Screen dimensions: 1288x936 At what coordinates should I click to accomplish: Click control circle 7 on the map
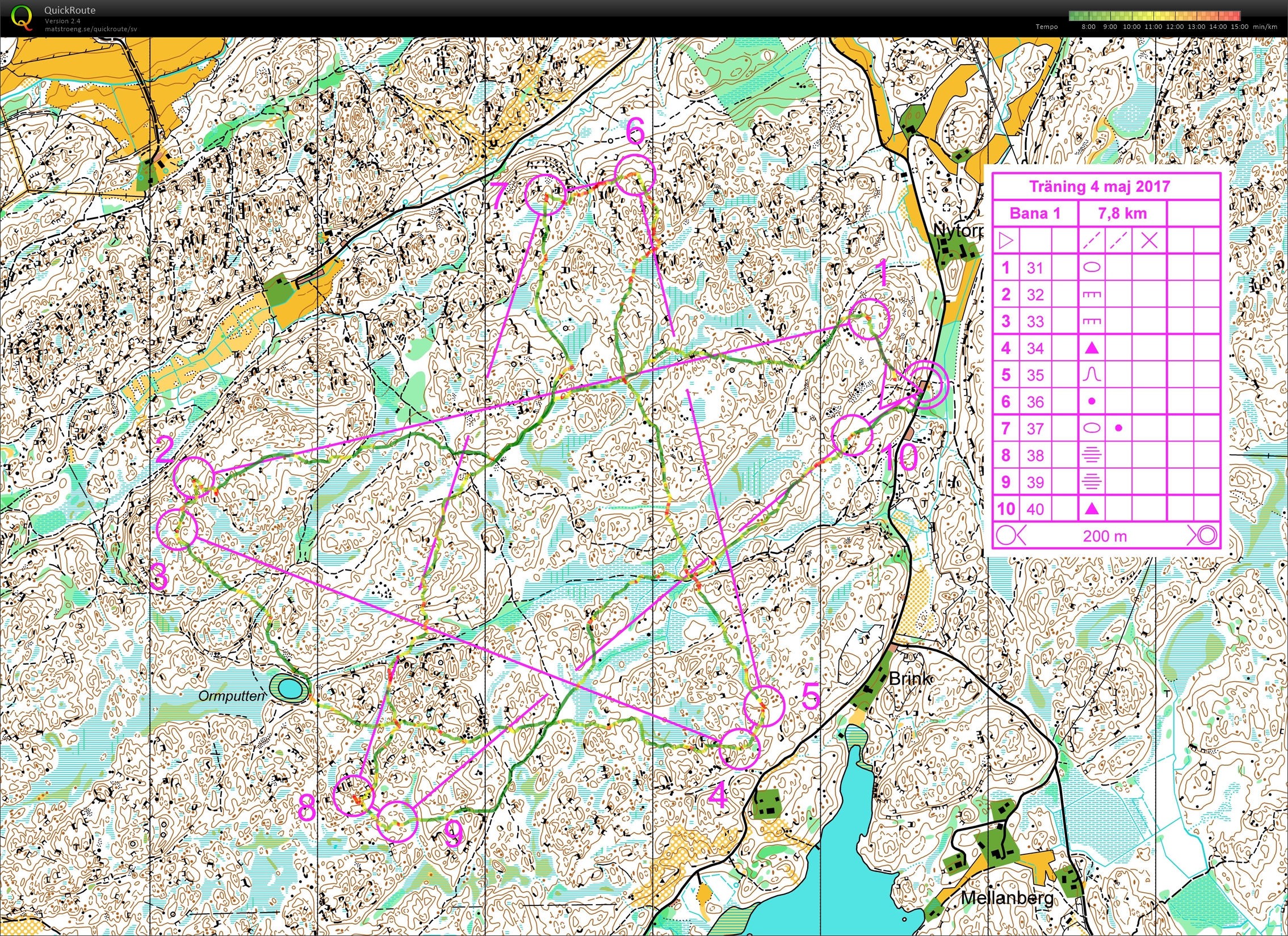pos(545,194)
